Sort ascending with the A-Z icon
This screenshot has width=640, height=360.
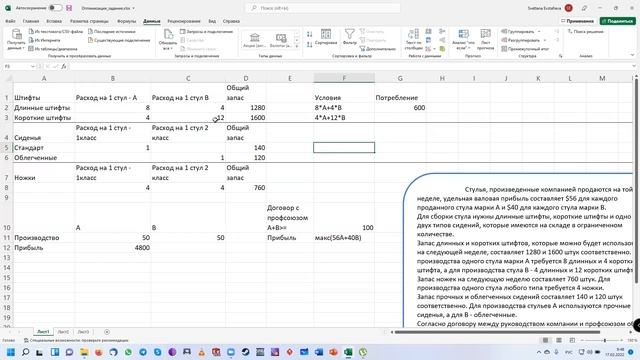[x=309, y=34]
